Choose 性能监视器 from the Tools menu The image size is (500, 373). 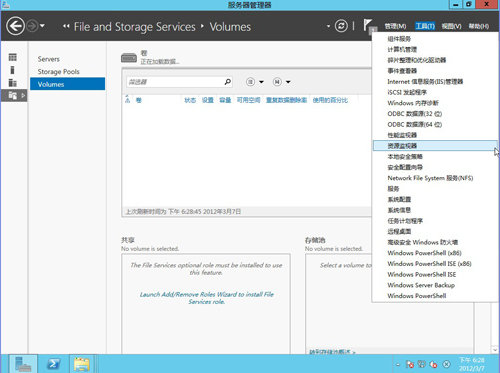[x=434, y=135]
